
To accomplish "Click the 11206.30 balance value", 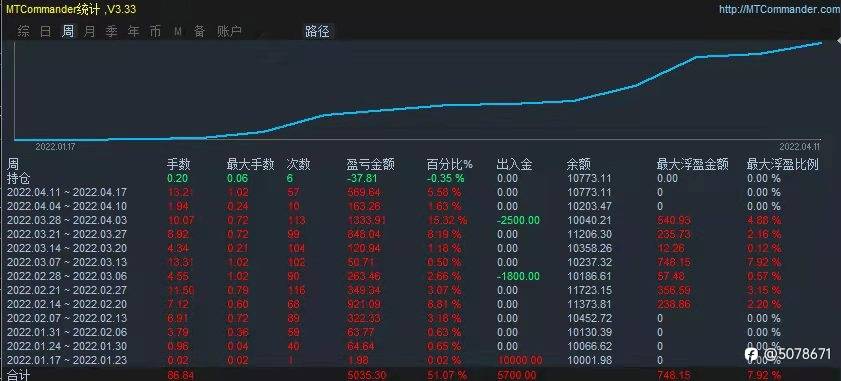I will coord(589,234).
